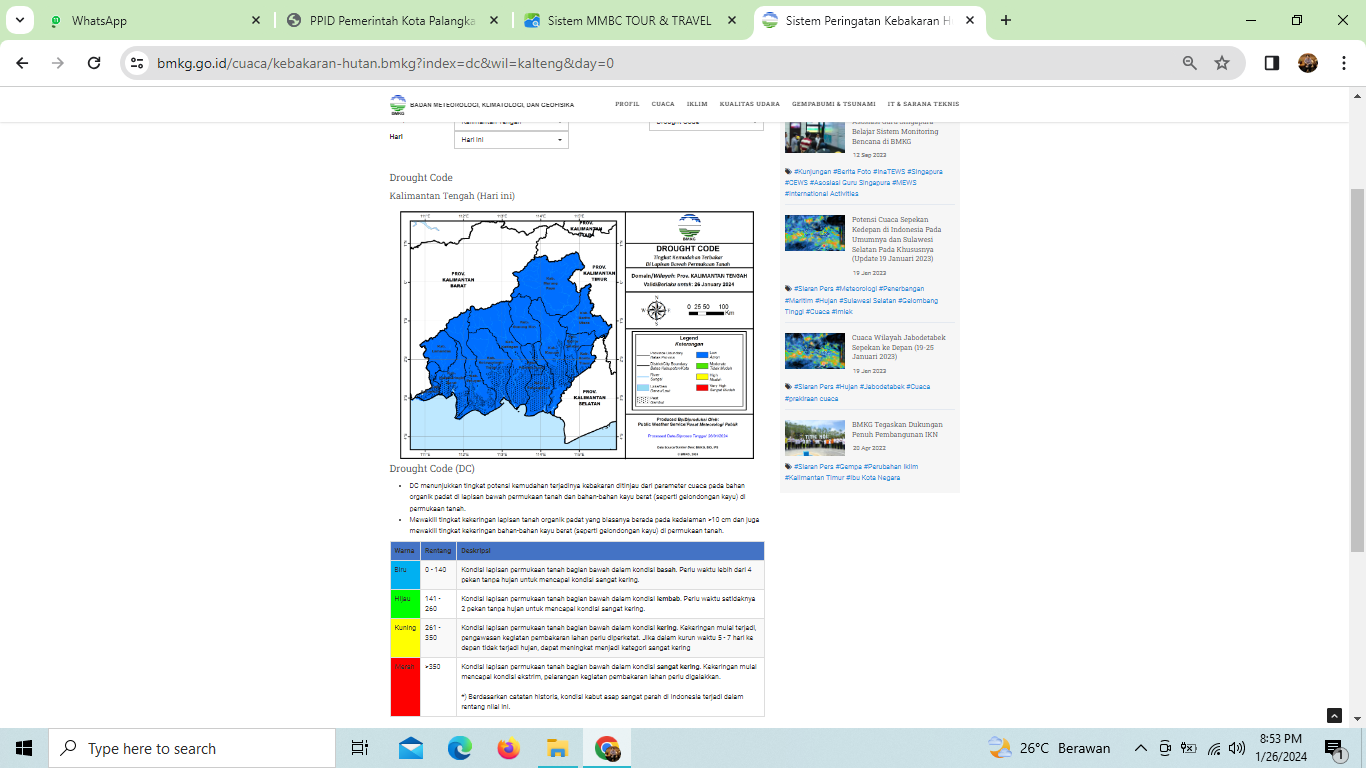Click the #Jabodetabek hashtag

(884, 387)
